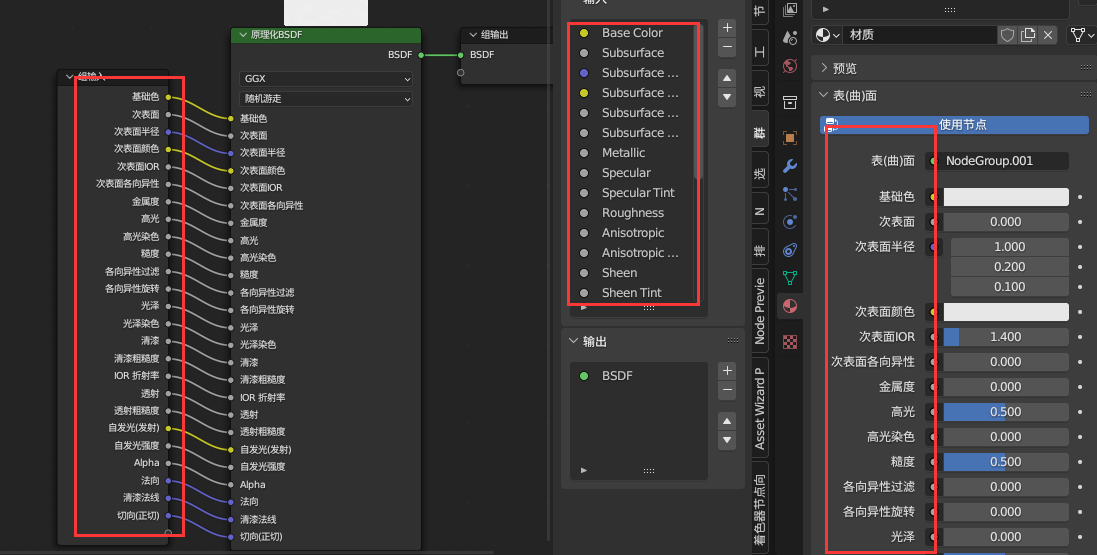Open the texture properties checkerboard icon
This screenshot has height=555, width=1097.
(x=790, y=342)
